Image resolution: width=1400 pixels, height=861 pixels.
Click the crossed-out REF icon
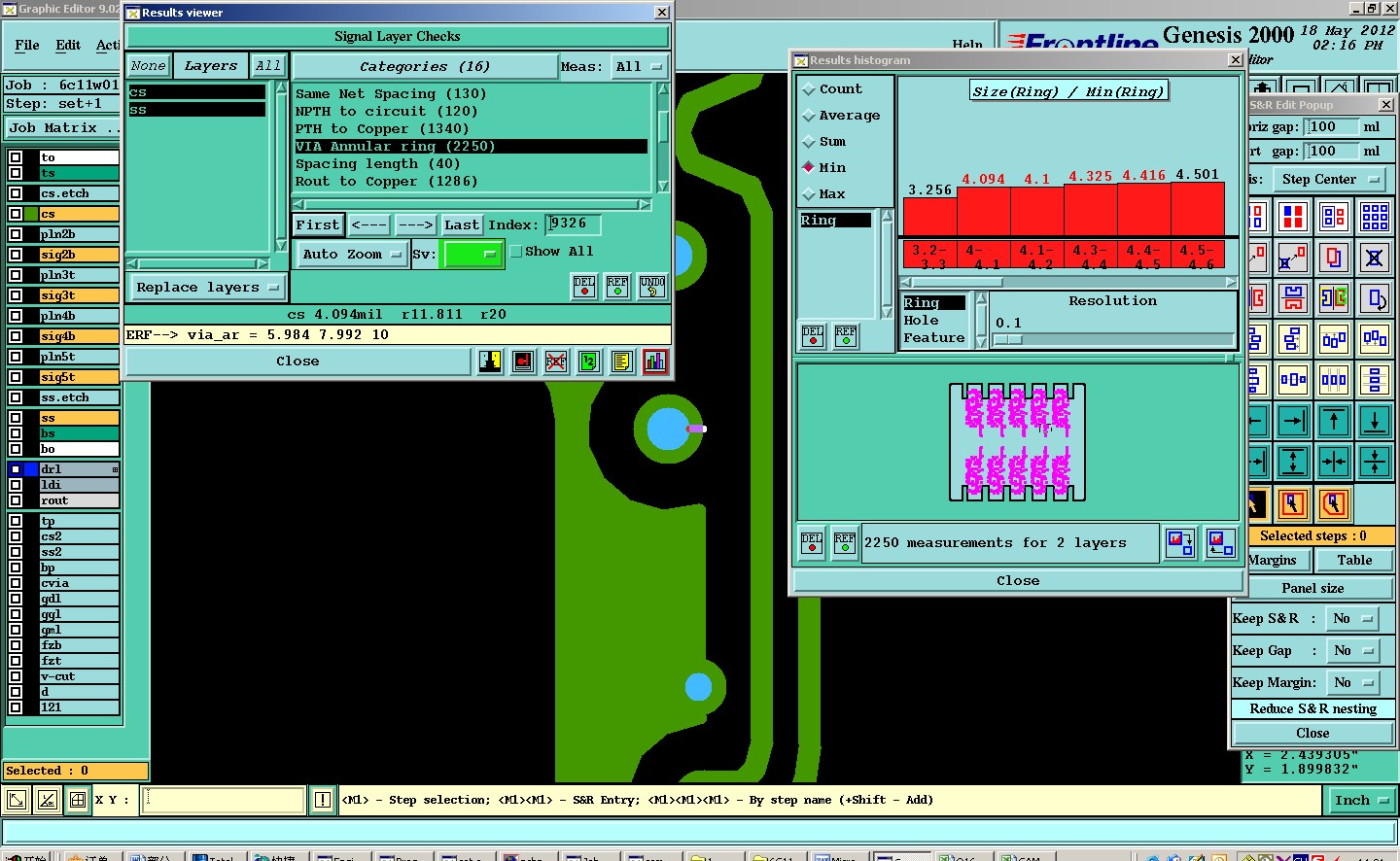556,362
